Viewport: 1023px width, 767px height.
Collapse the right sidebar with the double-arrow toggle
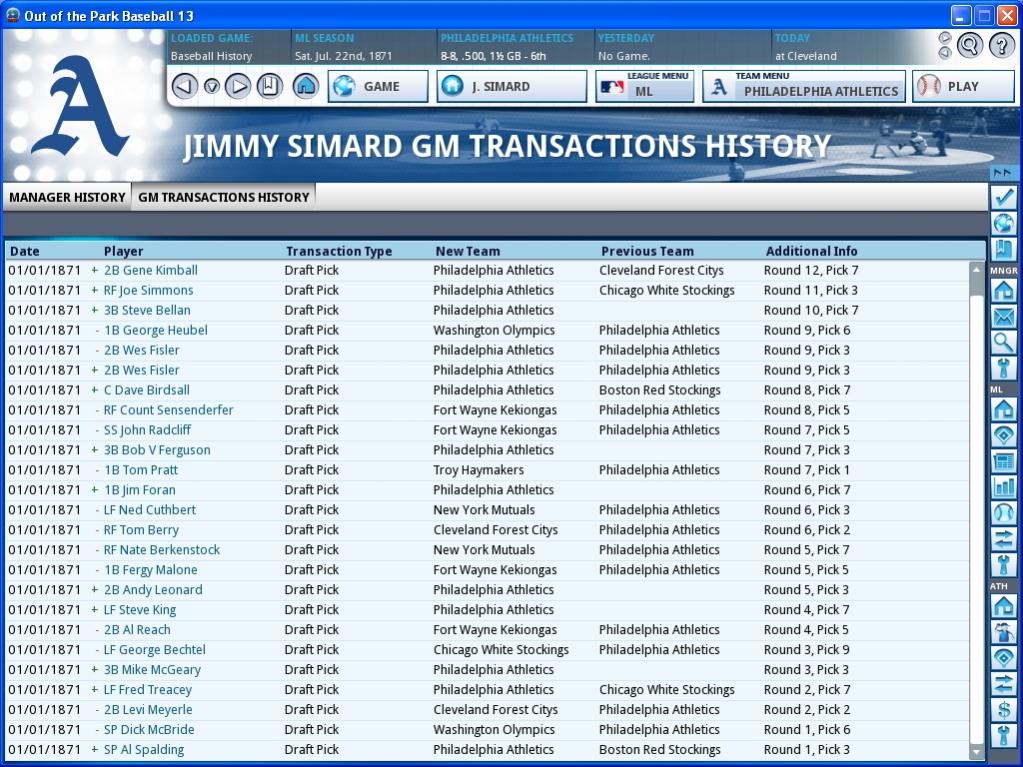(x=1004, y=172)
